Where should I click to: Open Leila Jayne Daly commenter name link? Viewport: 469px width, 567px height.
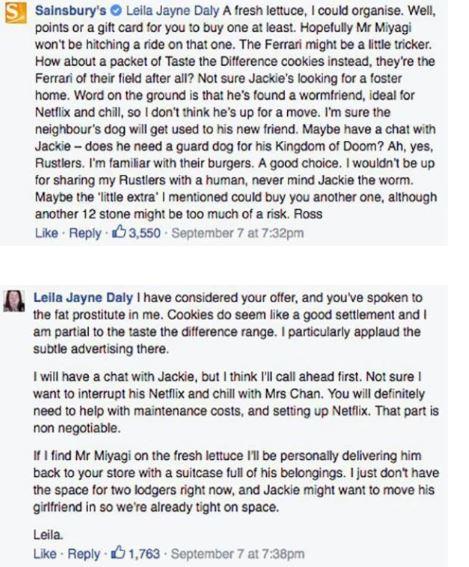(x=83, y=298)
